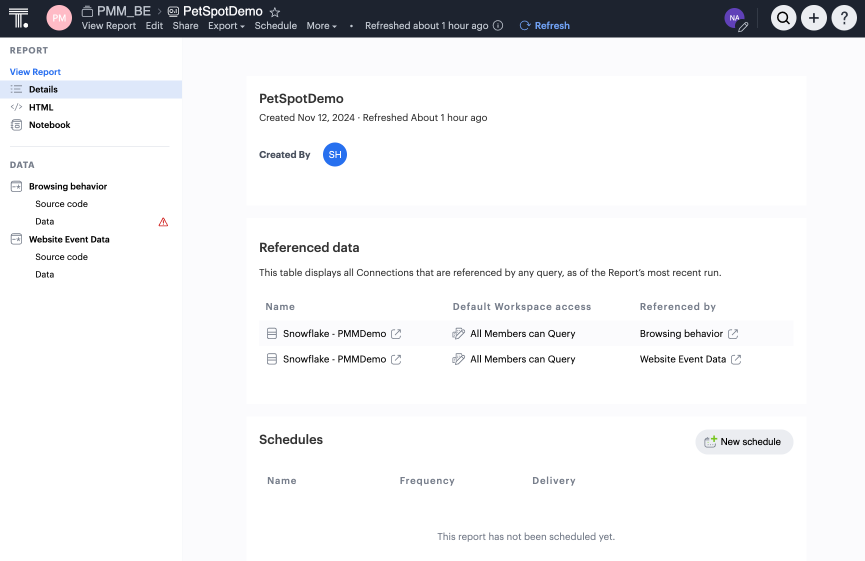Open first Snowflake - PMMDemo connection link icon

(396, 334)
